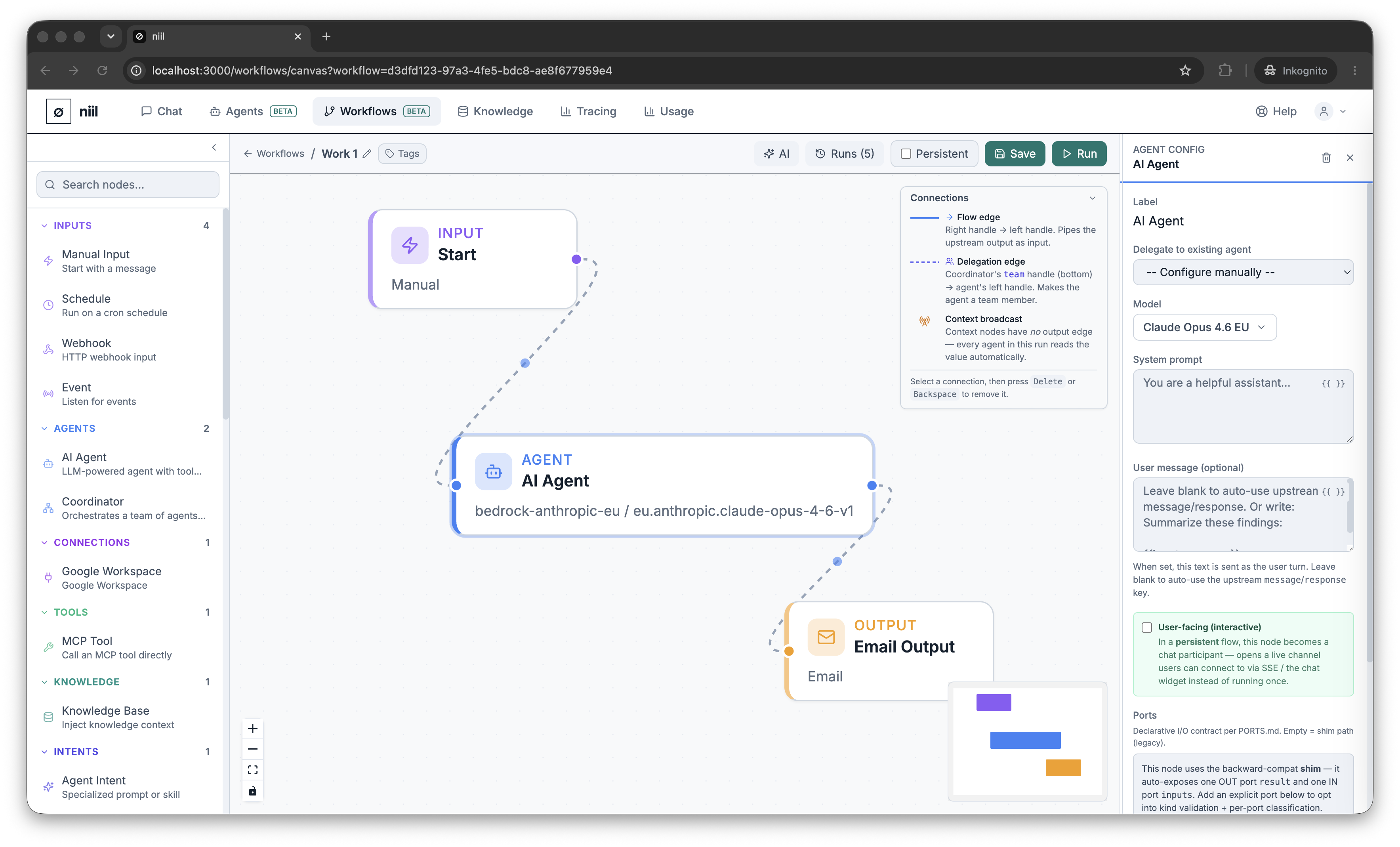Open the Workflows tab
Image resolution: width=1400 pixels, height=847 pixels.
[377, 111]
